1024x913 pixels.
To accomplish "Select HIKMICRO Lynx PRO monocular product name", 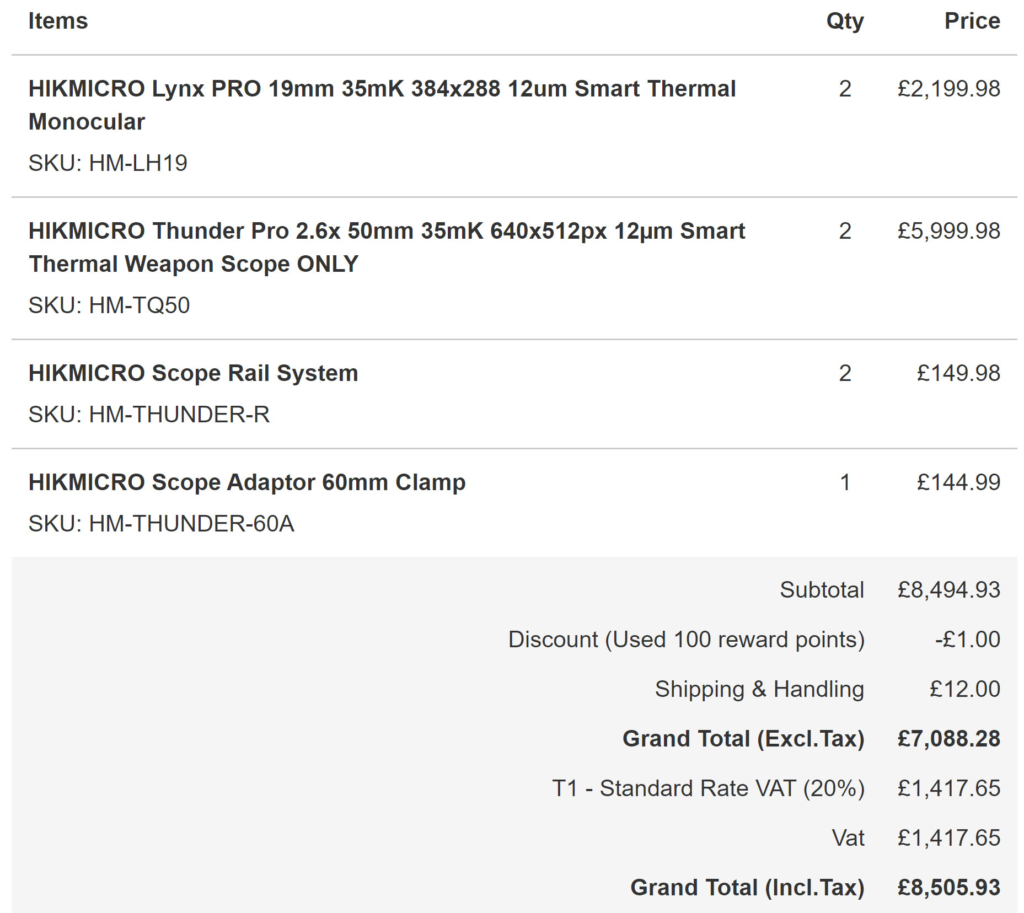I will tap(382, 105).
